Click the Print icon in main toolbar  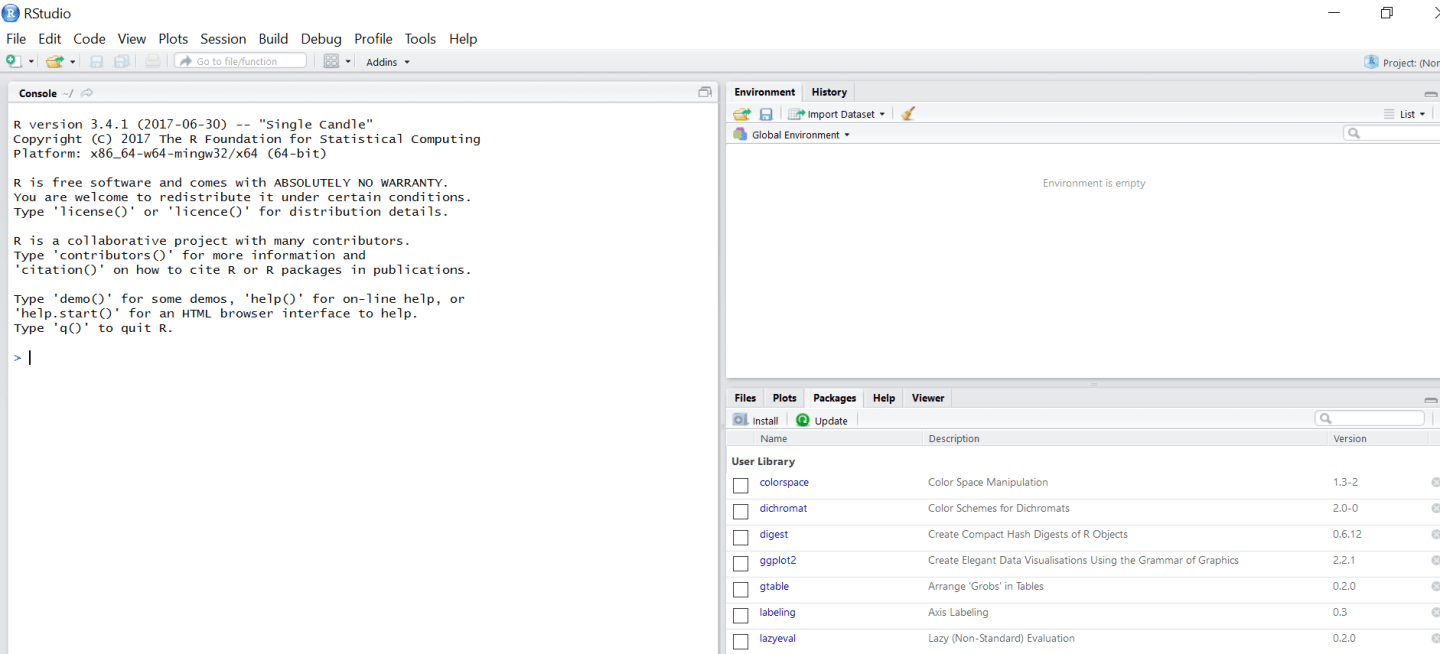tap(153, 61)
